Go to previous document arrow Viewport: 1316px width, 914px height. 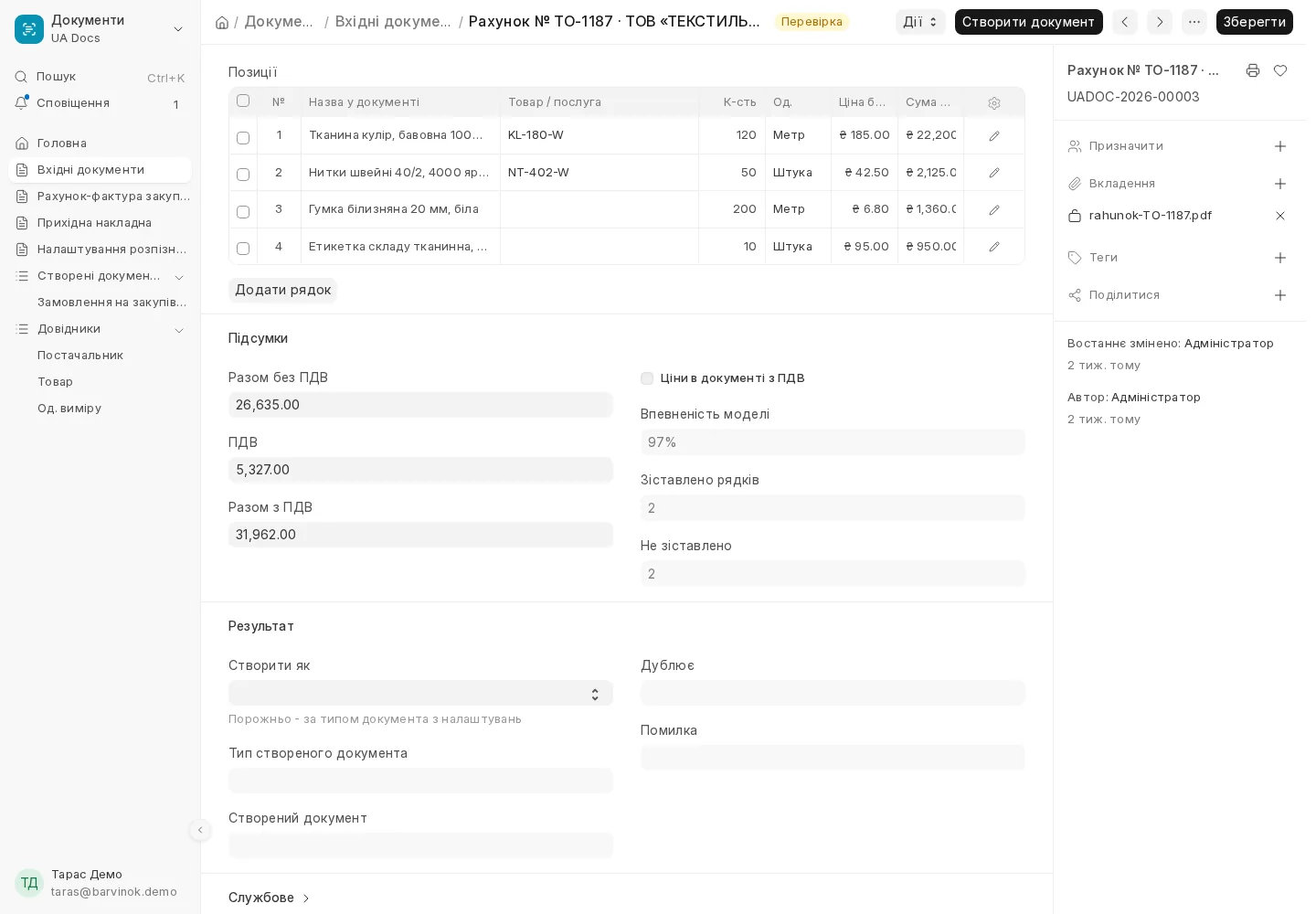(x=1125, y=22)
